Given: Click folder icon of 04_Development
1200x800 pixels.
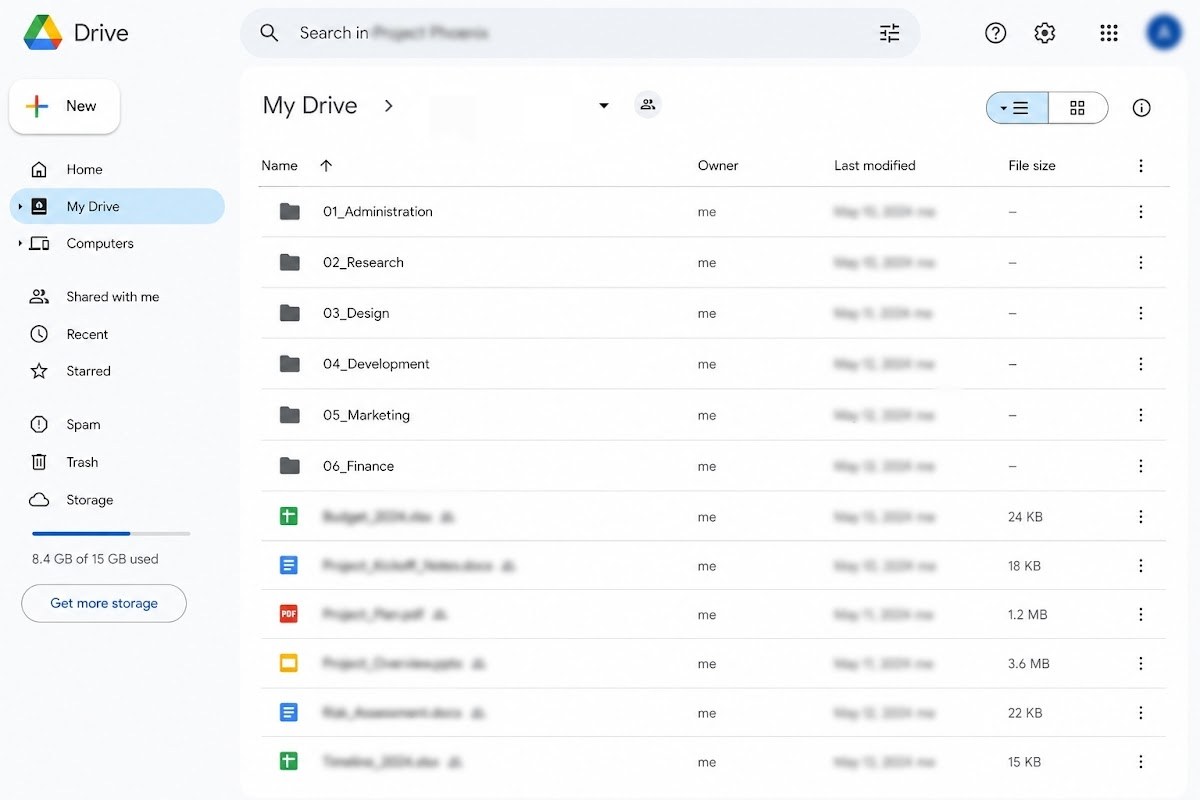Looking at the screenshot, I should (x=290, y=364).
